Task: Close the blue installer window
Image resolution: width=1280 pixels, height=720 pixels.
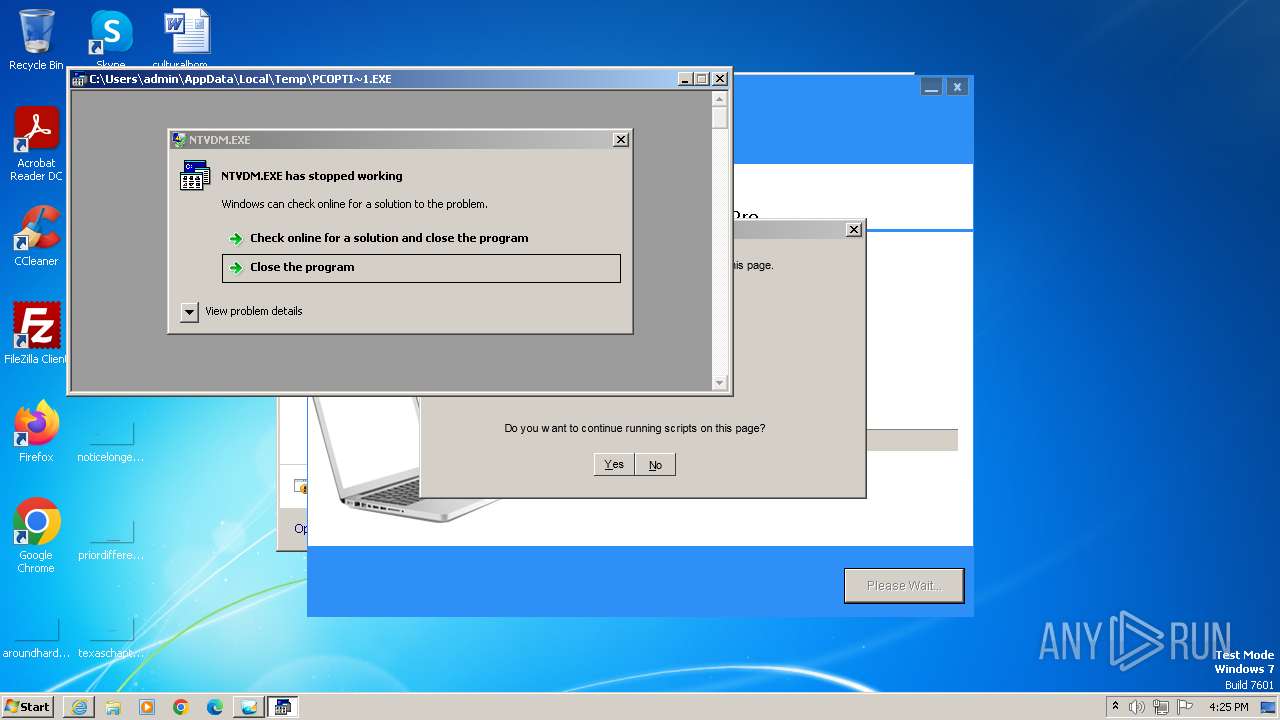Action: [x=957, y=87]
